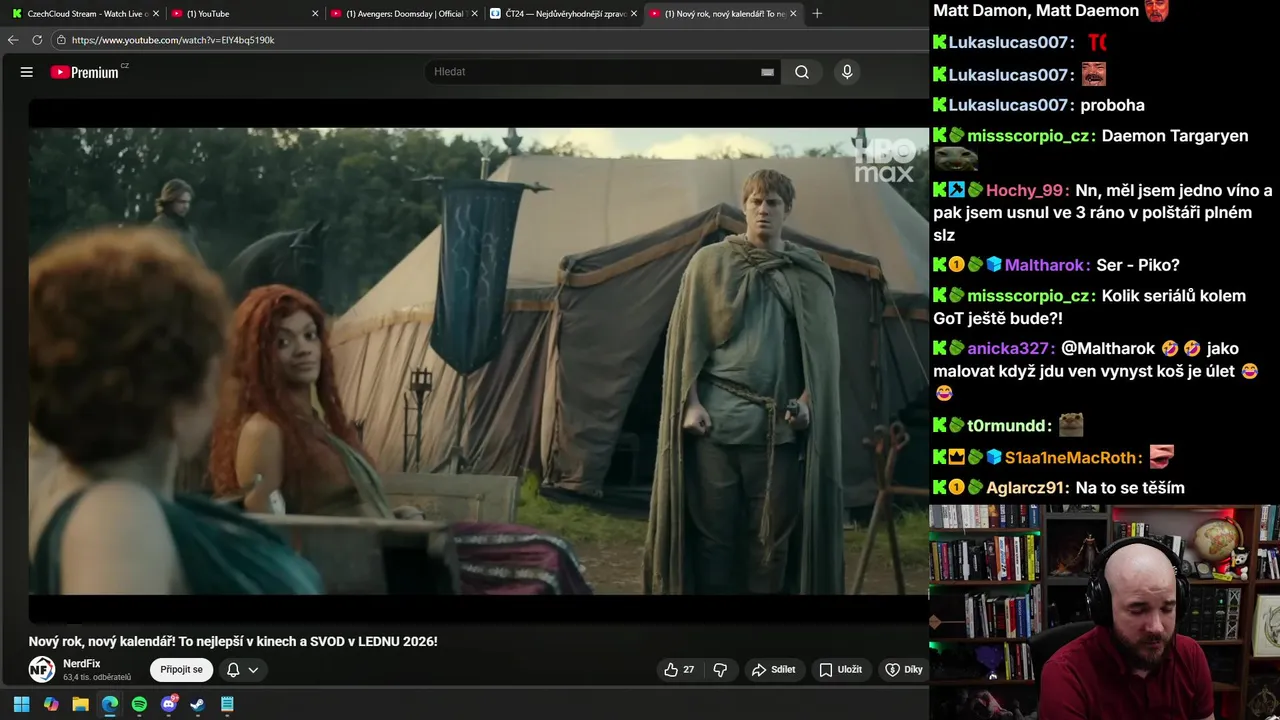
Task: Click the YouTube search magnifier button
Action: click(x=802, y=72)
